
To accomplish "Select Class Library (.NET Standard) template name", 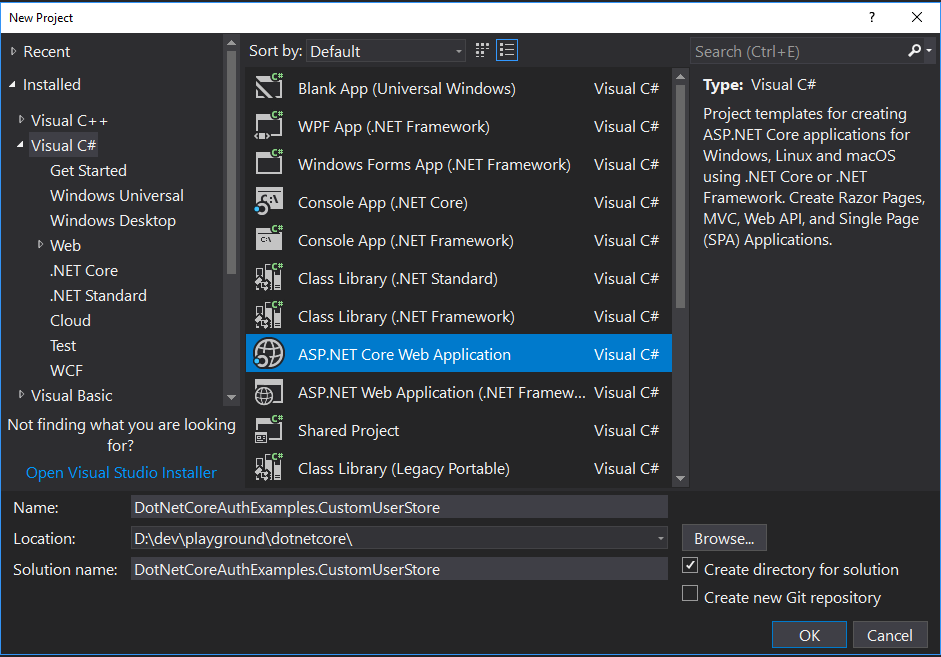I will [x=398, y=278].
